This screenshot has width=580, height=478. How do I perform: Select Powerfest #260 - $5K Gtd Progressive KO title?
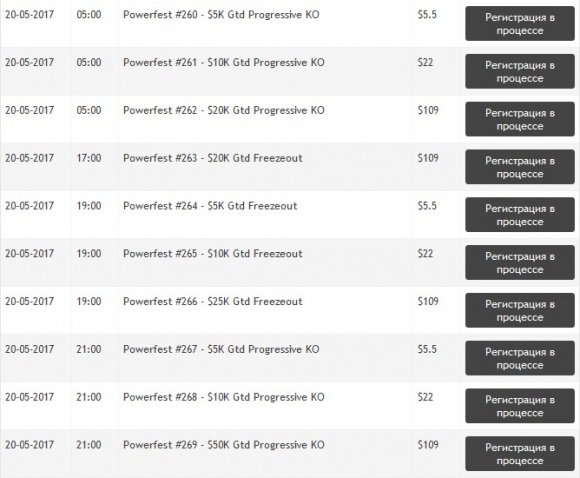221,15
